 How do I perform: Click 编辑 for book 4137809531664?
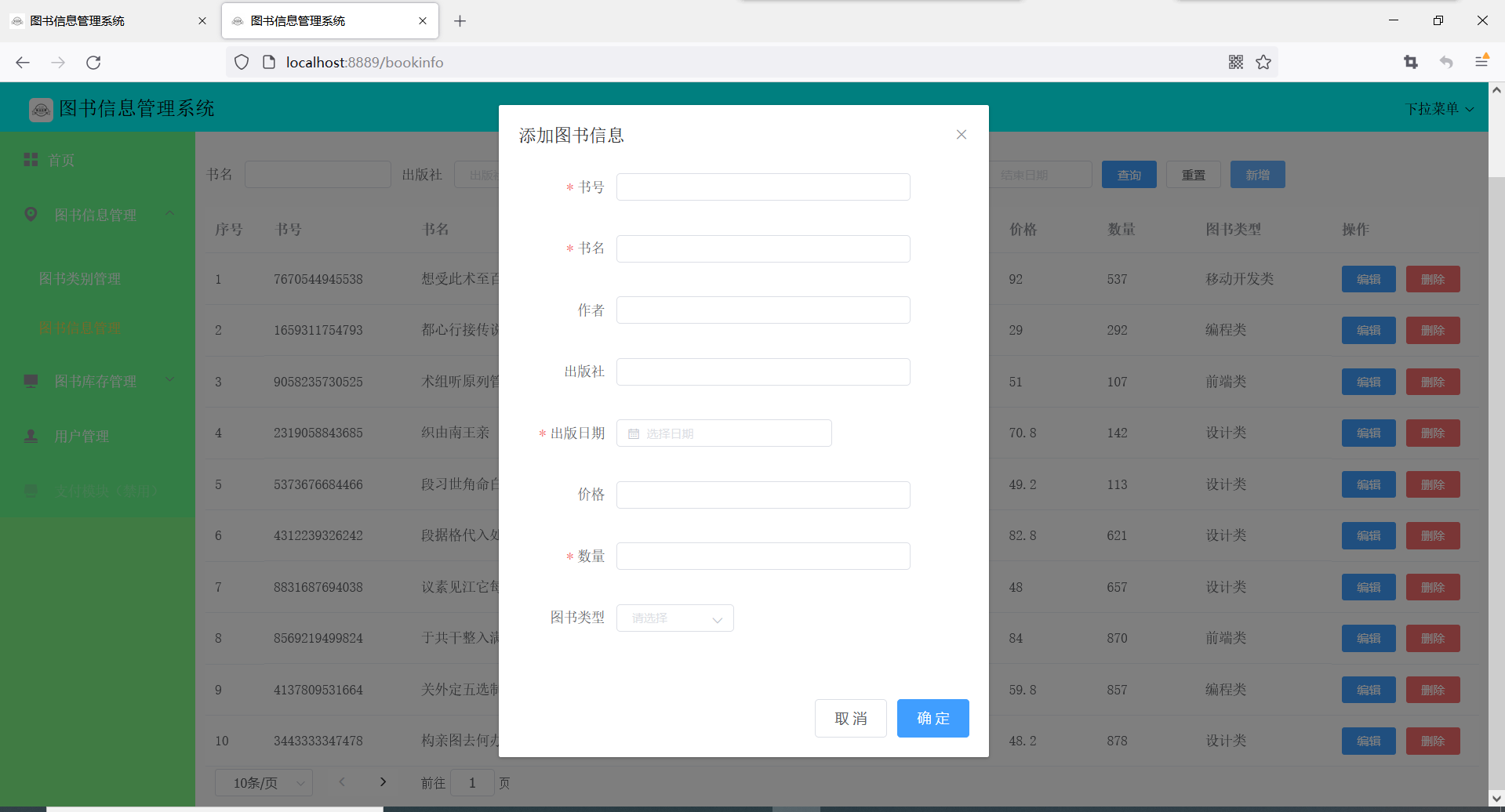[1369, 690]
